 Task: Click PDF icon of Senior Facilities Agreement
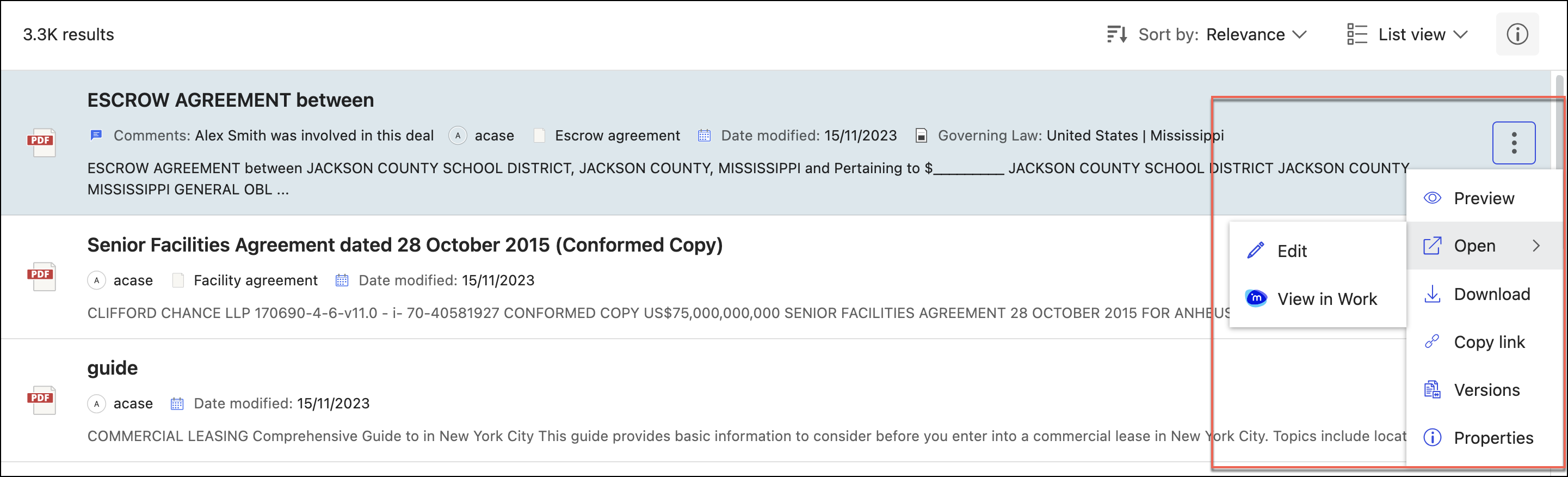coord(41,277)
